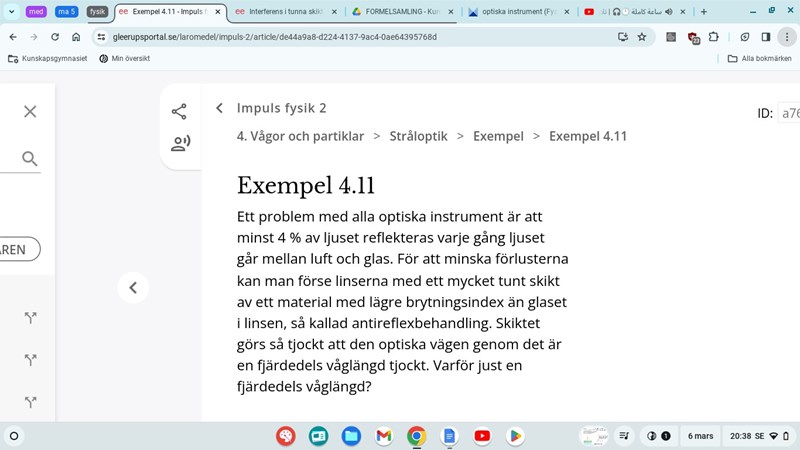Viewport: 800px width, 450px height.
Task: Bookmark this page with the star icon
Action: click(x=642, y=37)
